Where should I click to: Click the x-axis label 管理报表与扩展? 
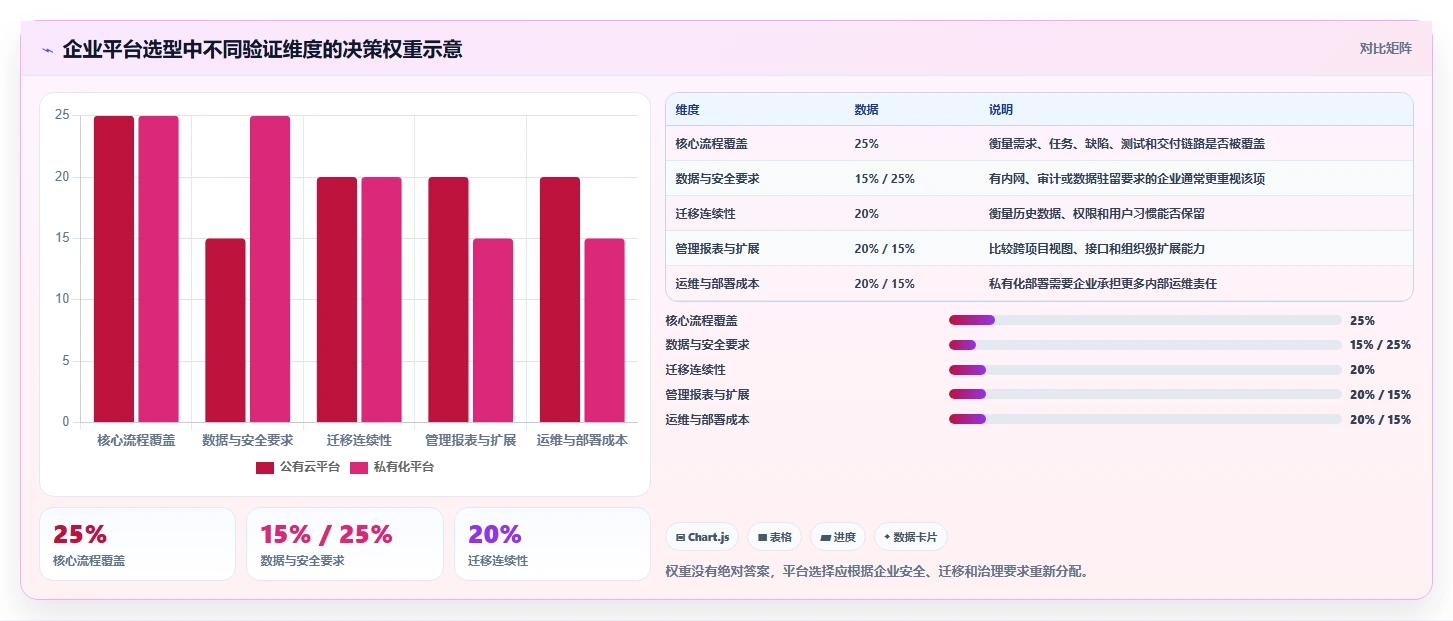pos(470,440)
